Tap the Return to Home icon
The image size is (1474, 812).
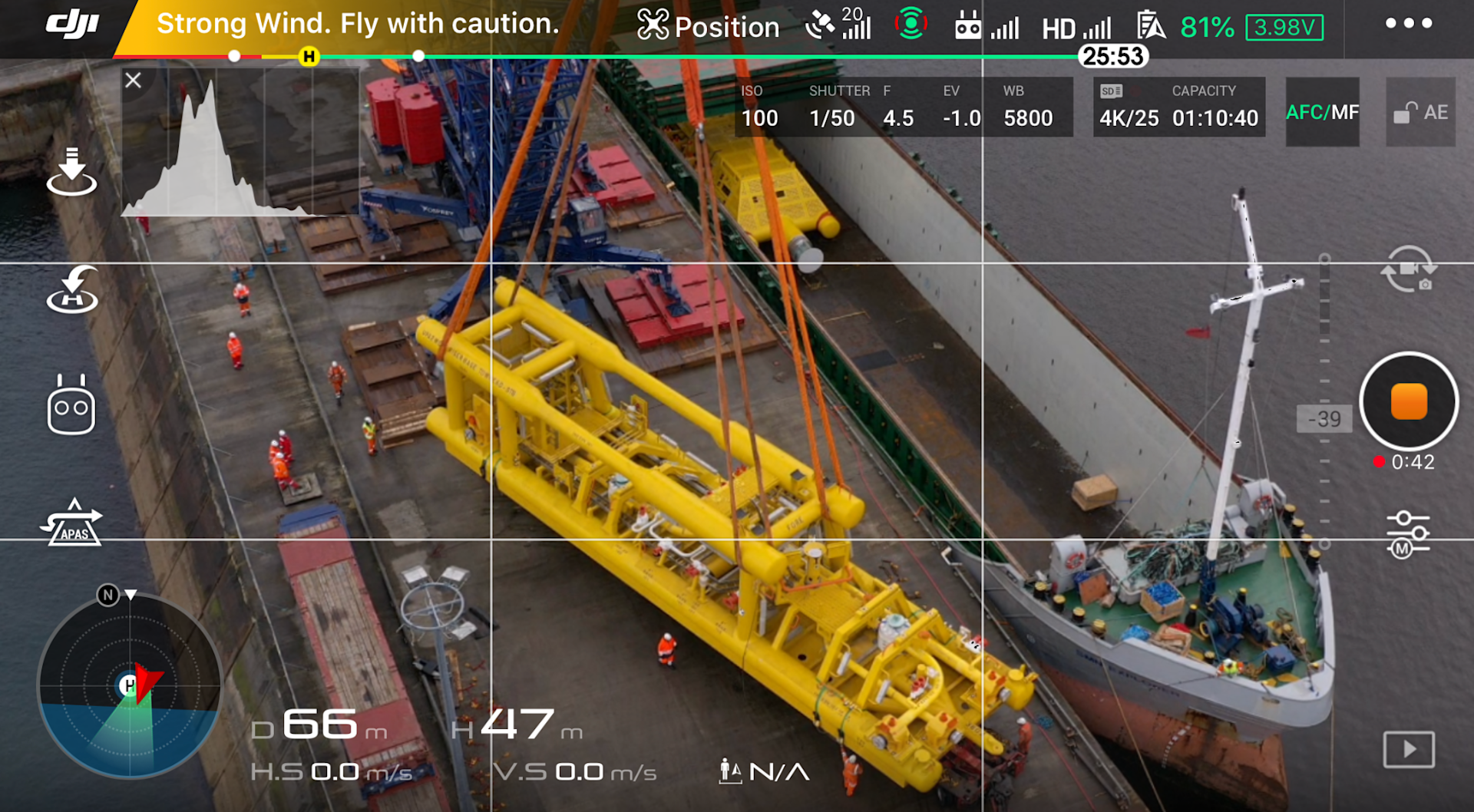(72, 289)
